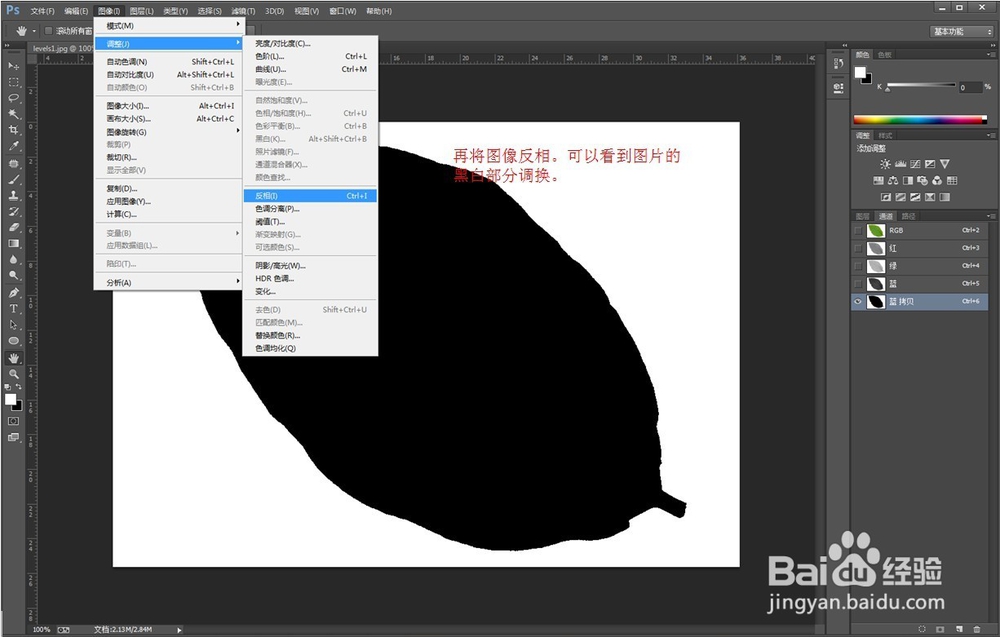Select the Zoom tool
The height and width of the screenshot is (637, 1000).
(x=13, y=374)
